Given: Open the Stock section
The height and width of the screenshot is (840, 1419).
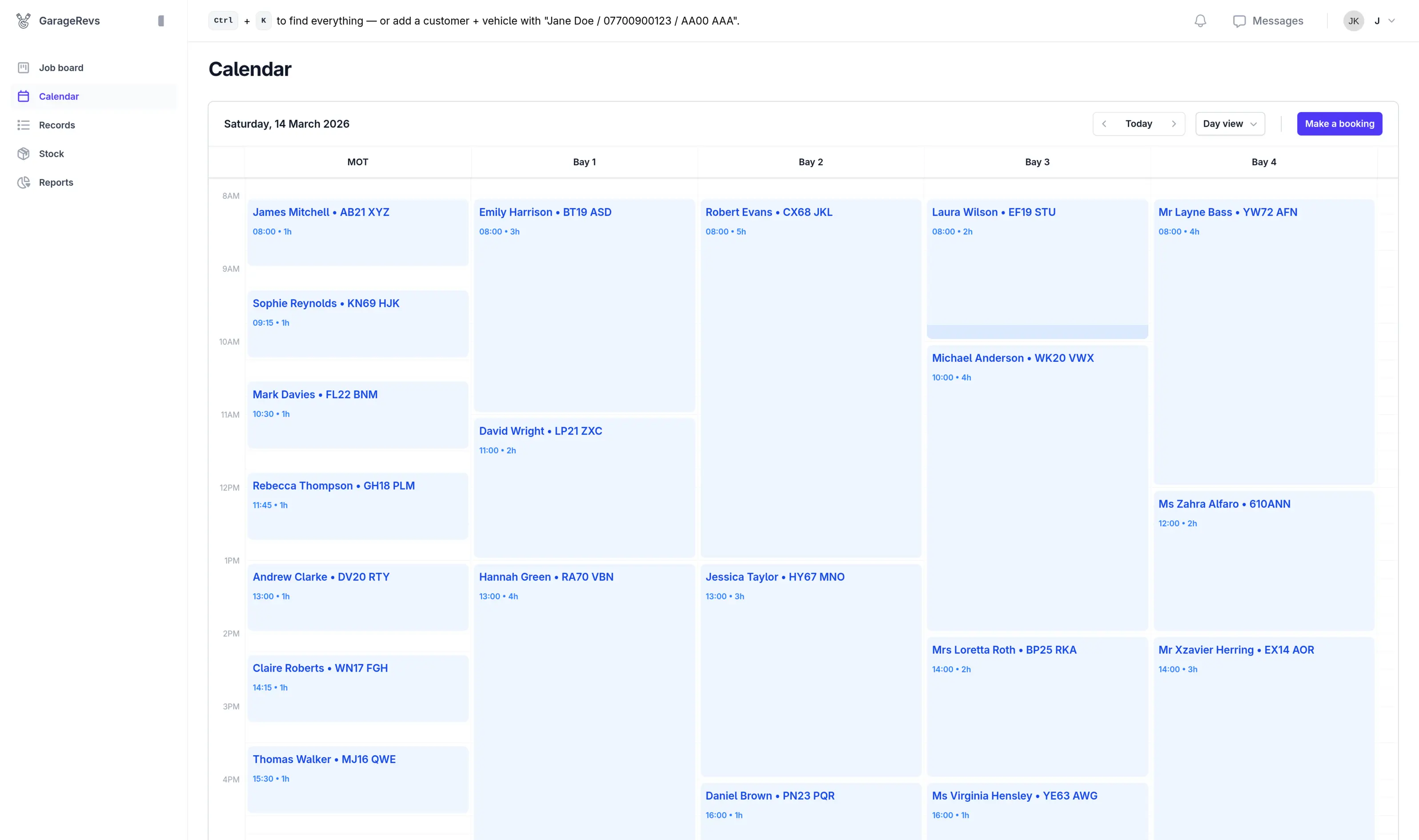Looking at the screenshot, I should [51, 153].
